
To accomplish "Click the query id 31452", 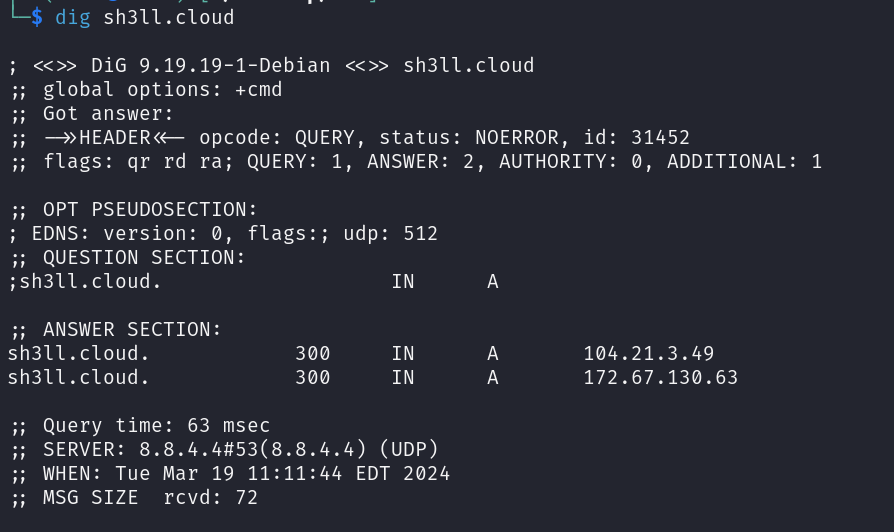I will click(660, 138).
